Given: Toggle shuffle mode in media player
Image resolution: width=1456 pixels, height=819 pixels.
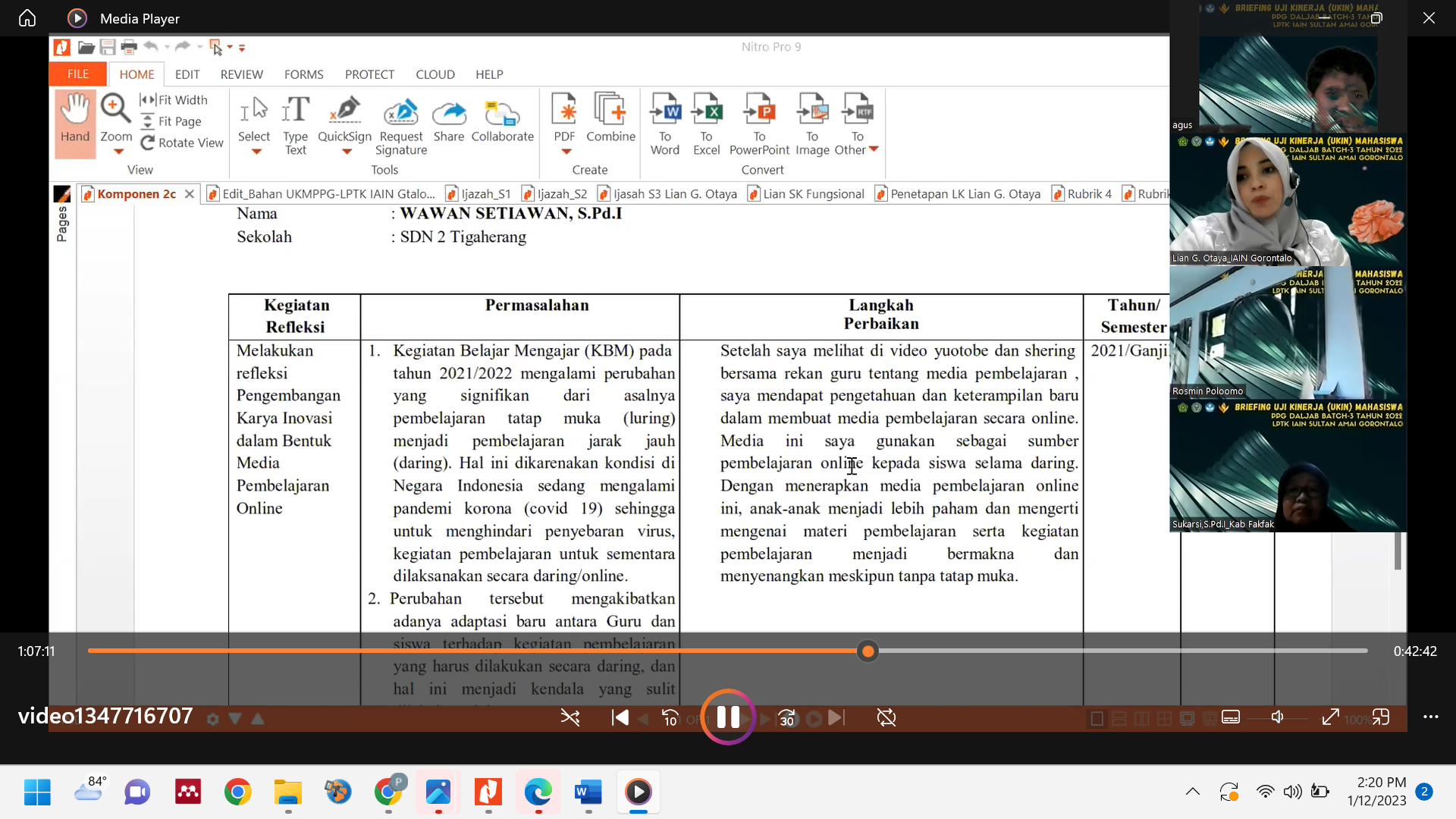Looking at the screenshot, I should click(570, 717).
